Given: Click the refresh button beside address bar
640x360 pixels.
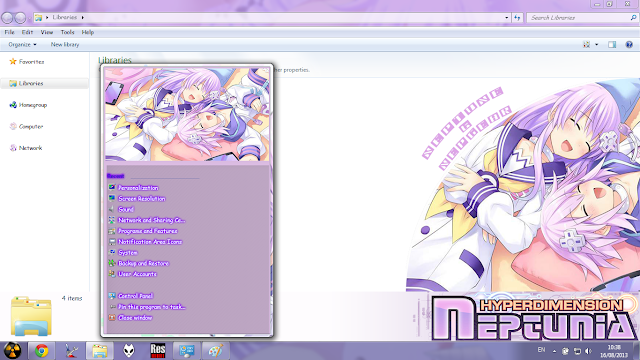Looking at the screenshot, I should point(517,18).
